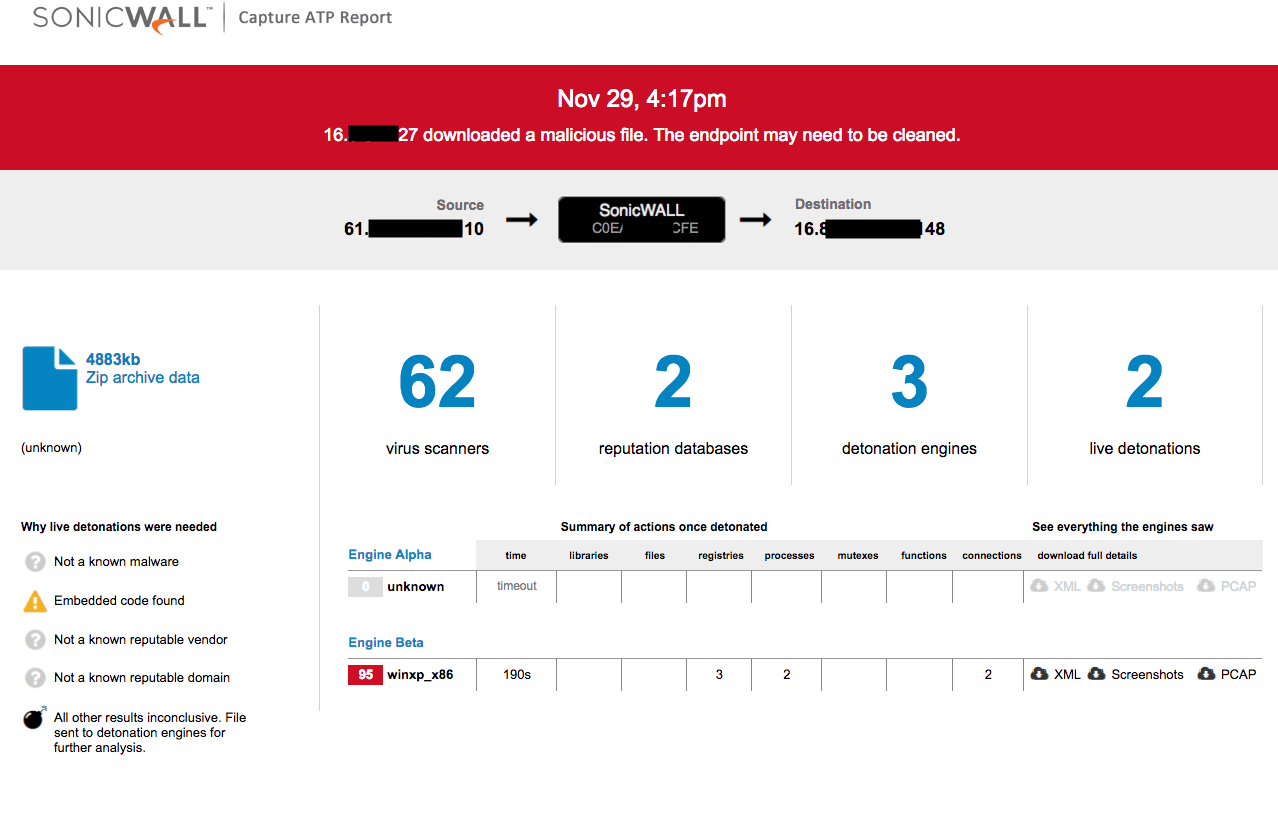Click connections value 2 in Engine Beta row

click(x=988, y=675)
